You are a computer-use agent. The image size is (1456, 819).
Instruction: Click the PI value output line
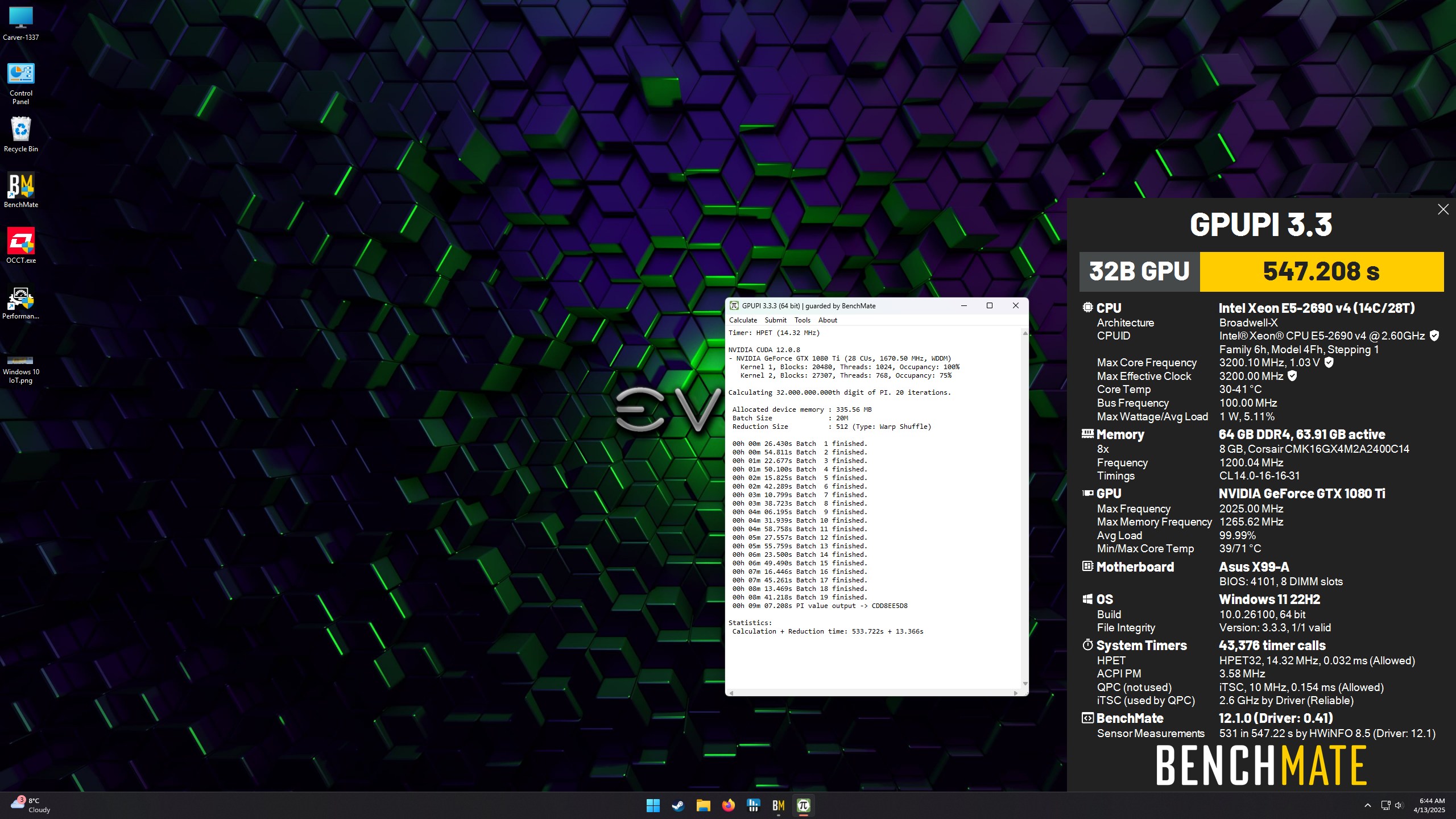coord(820,606)
